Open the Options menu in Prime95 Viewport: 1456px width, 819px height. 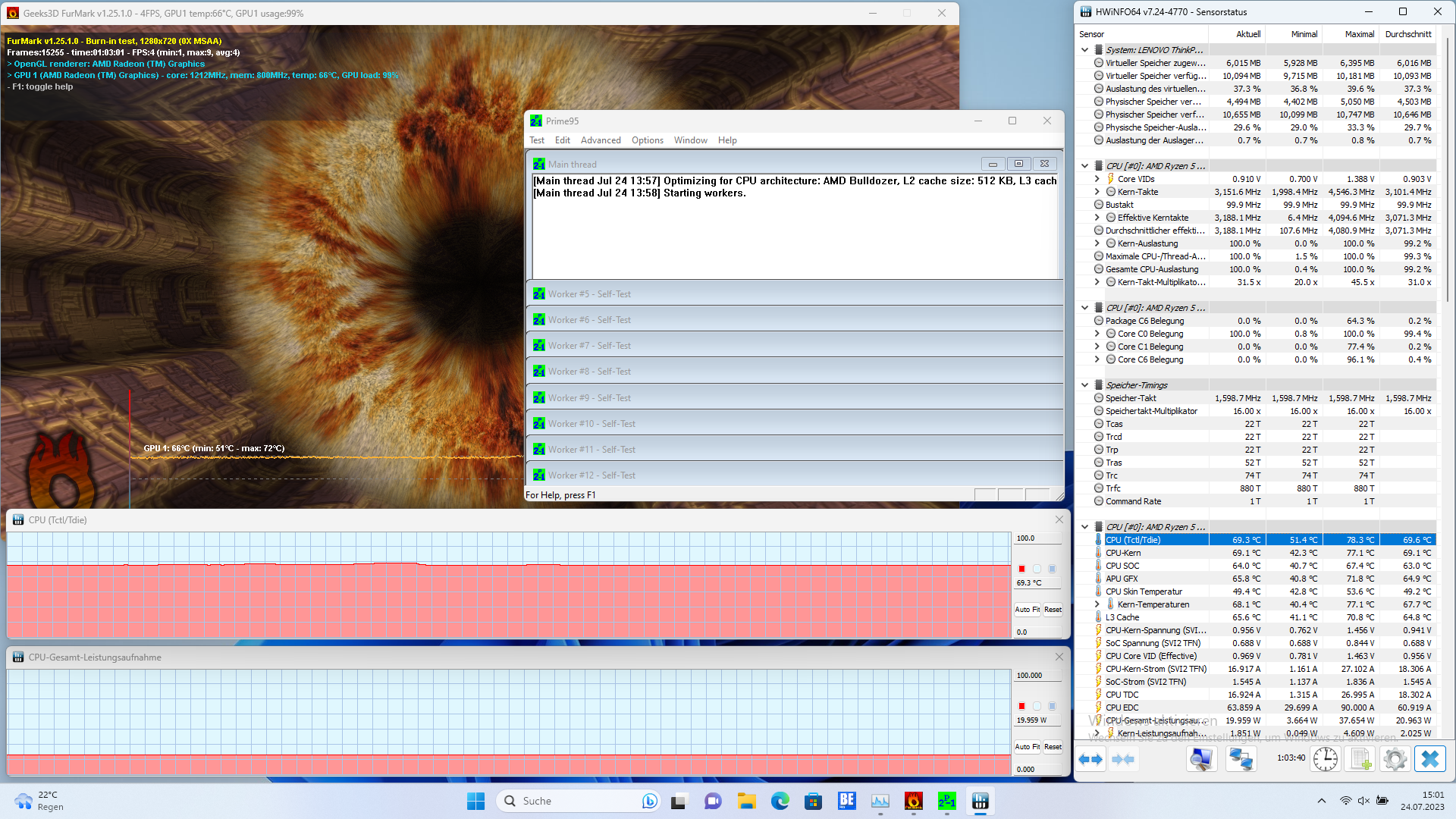[647, 140]
